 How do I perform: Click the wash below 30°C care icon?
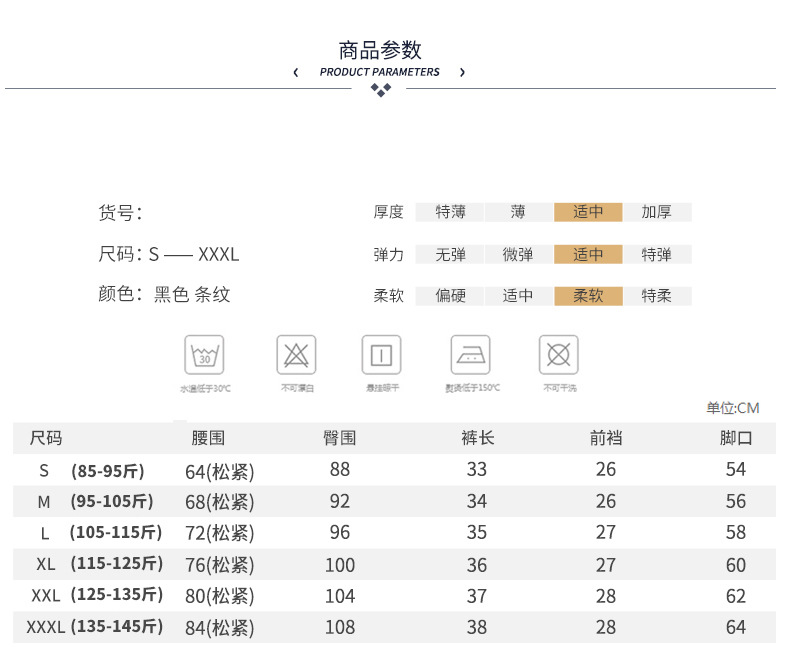coord(204,355)
